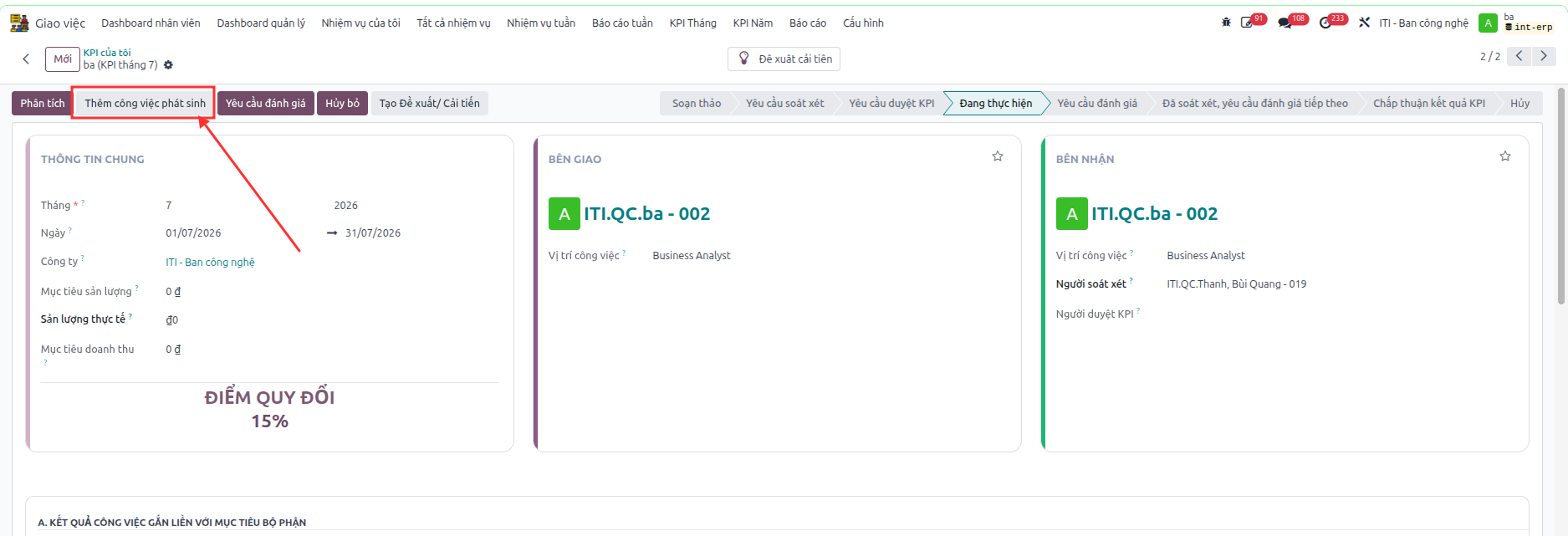Open Dashboard quản lý

click(261, 23)
